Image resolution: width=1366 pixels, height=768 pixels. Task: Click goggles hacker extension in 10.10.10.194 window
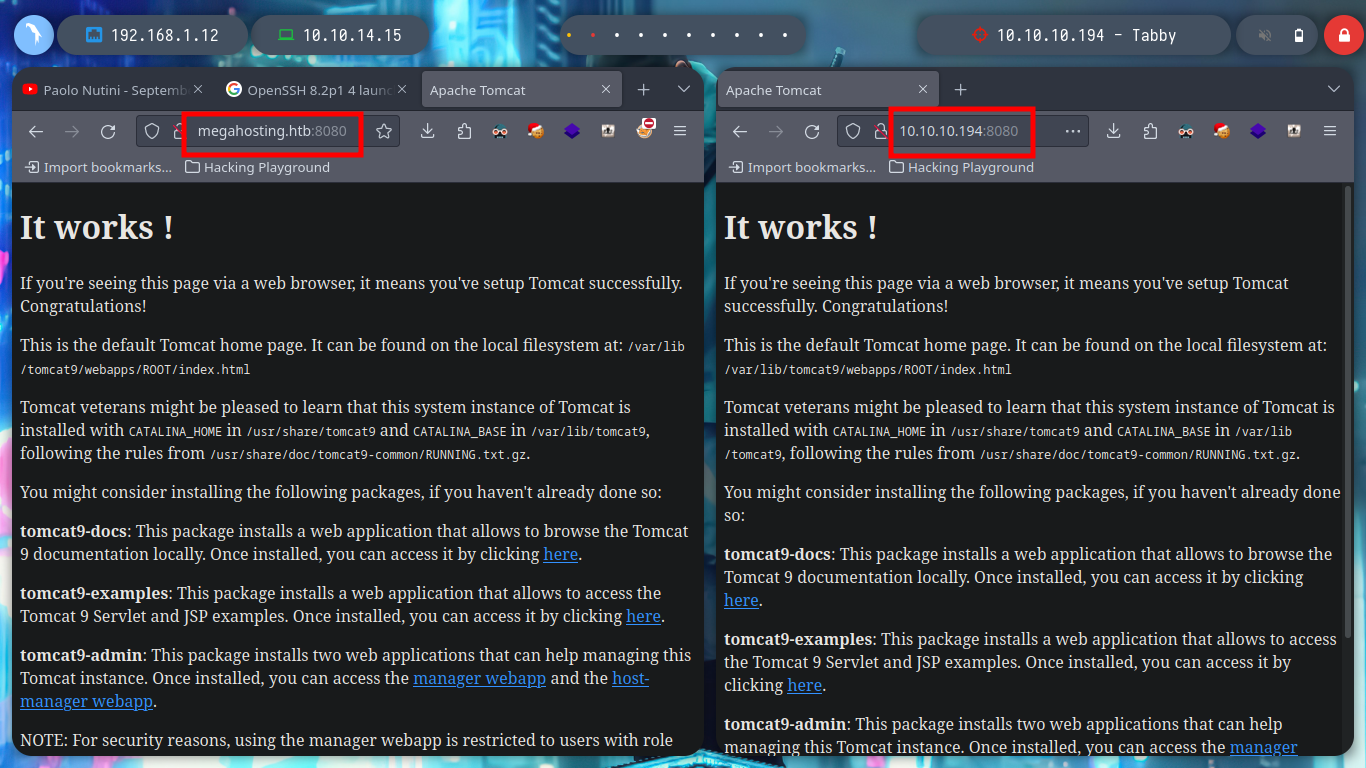pos(1186,131)
